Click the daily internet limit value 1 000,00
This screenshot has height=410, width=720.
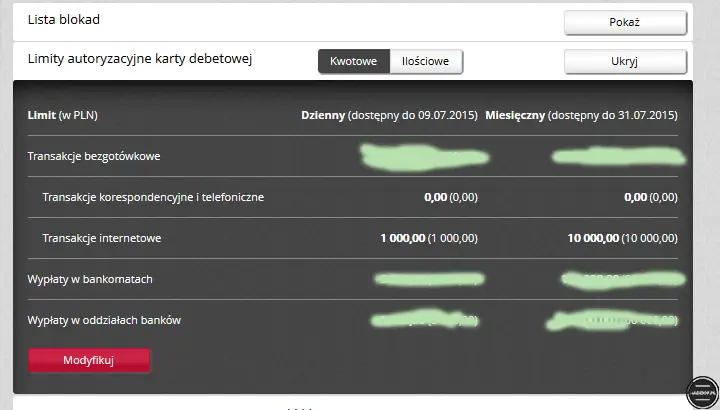[x=429, y=238]
